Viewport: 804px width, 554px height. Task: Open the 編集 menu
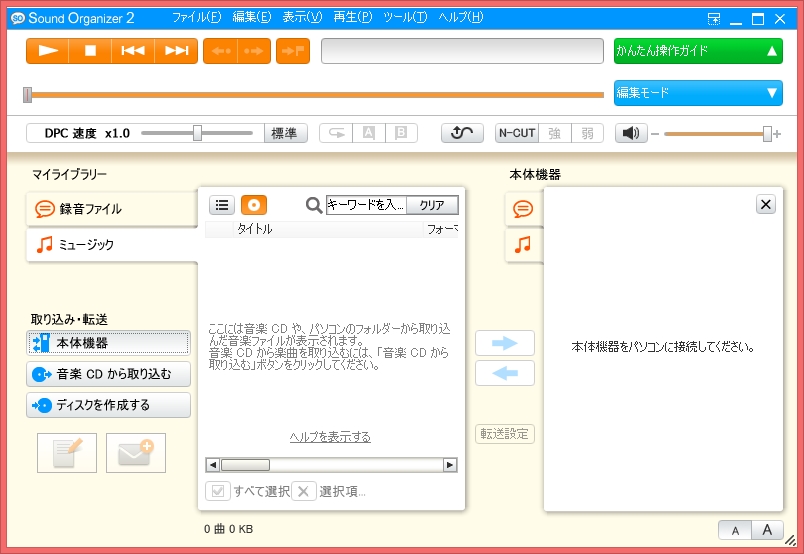(x=251, y=17)
